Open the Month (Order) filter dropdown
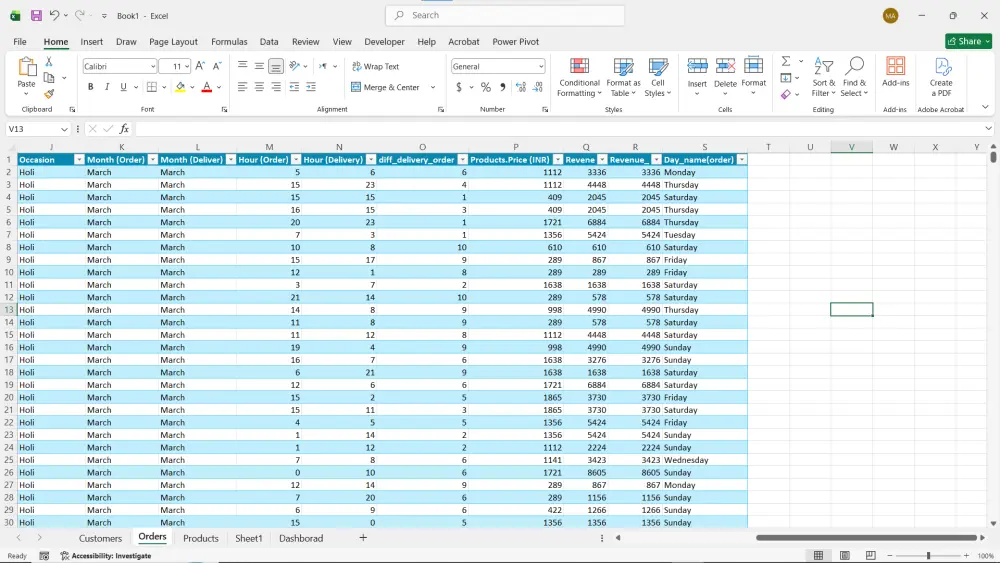This screenshot has width=1000, height=563. tap(152, 159)
